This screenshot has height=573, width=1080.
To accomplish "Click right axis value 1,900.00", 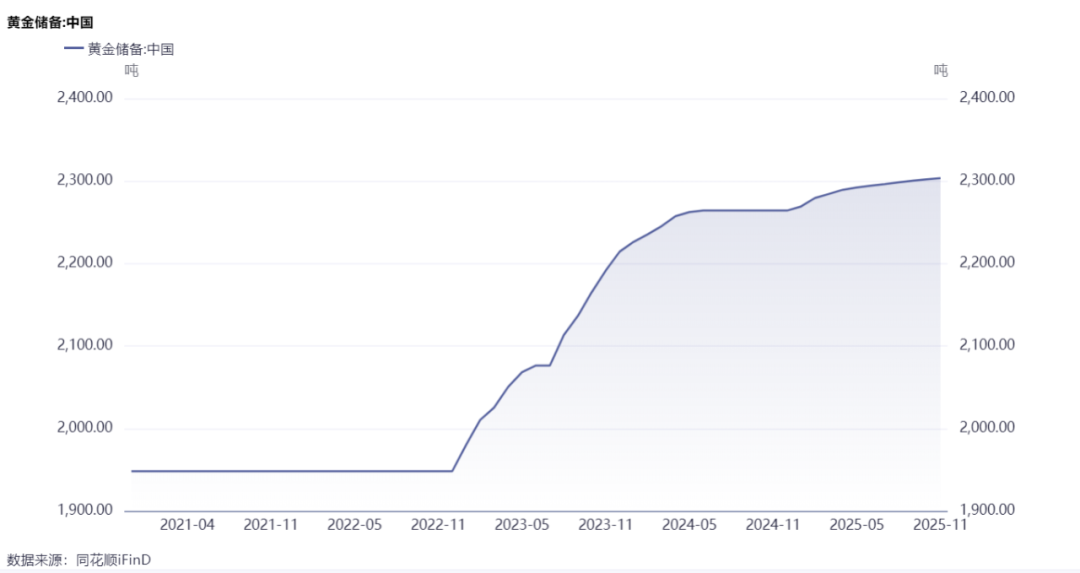I will (x=987, y=510).
